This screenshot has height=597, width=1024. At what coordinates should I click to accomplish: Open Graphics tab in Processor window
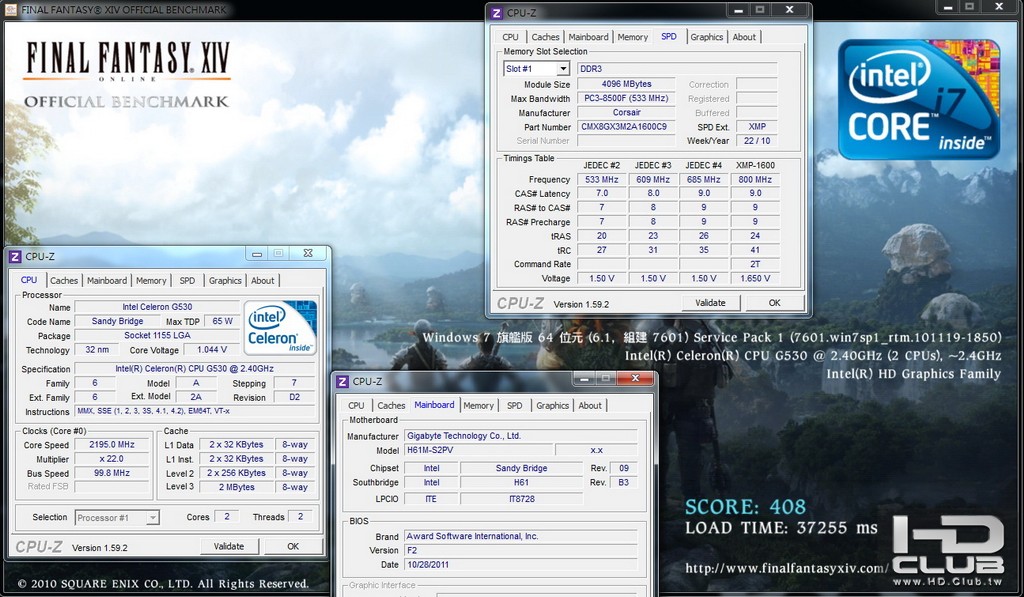(225, 281)
